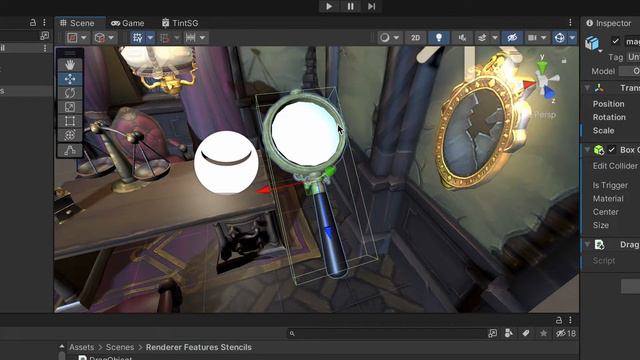
Task: Toggle grid visibility in Scene view
Action: [x=138, y=38]
